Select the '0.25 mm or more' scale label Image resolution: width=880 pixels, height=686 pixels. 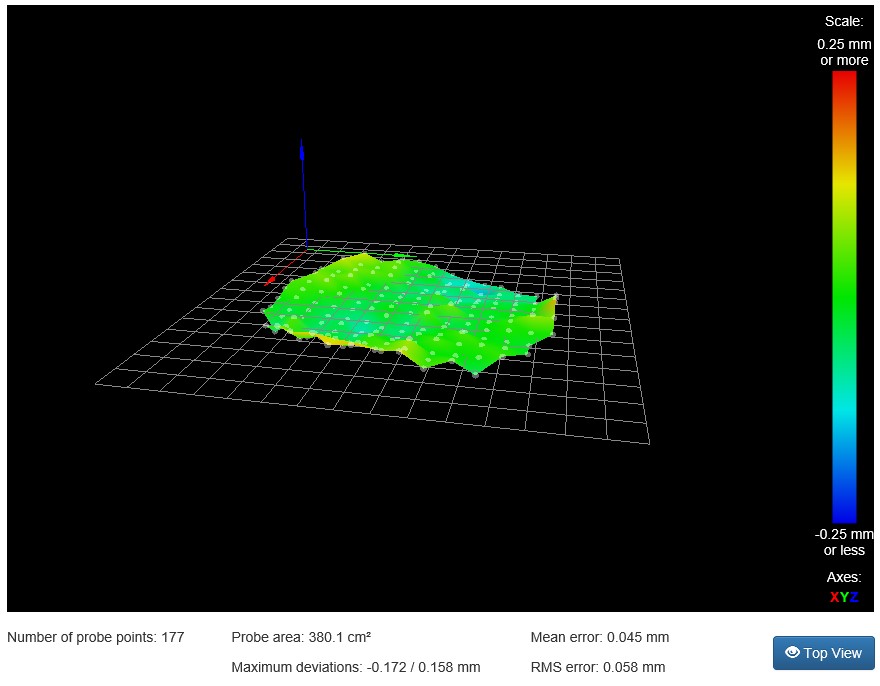tap(843, 53)
